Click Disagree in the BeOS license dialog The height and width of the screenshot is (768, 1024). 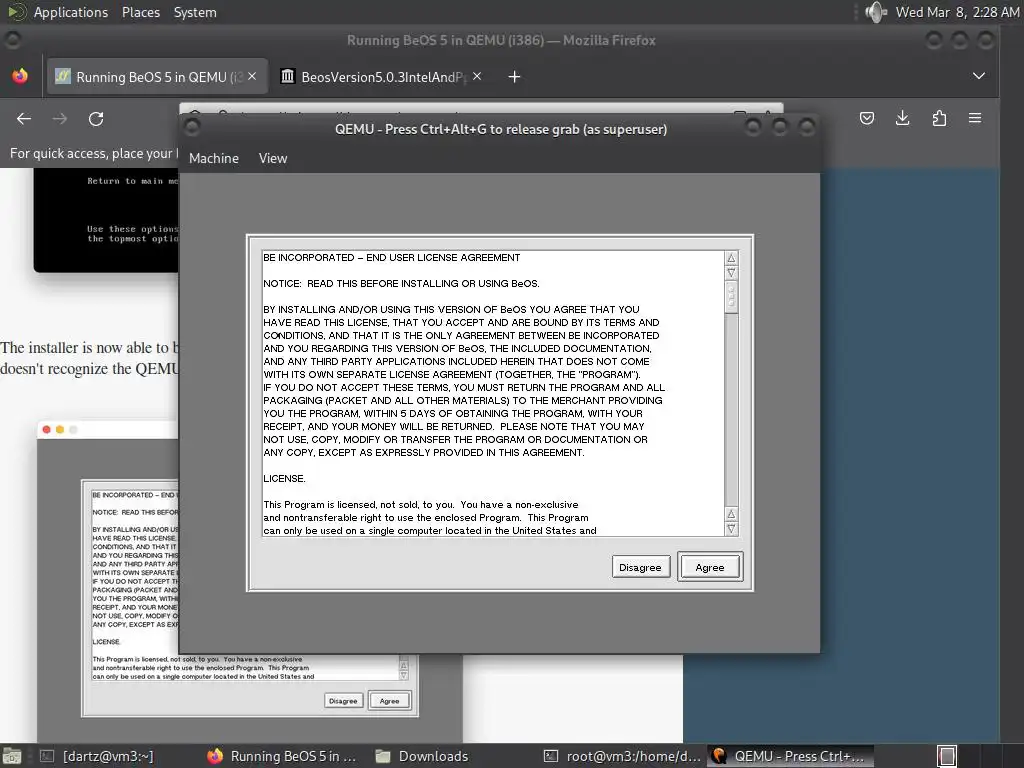point(640,567)
